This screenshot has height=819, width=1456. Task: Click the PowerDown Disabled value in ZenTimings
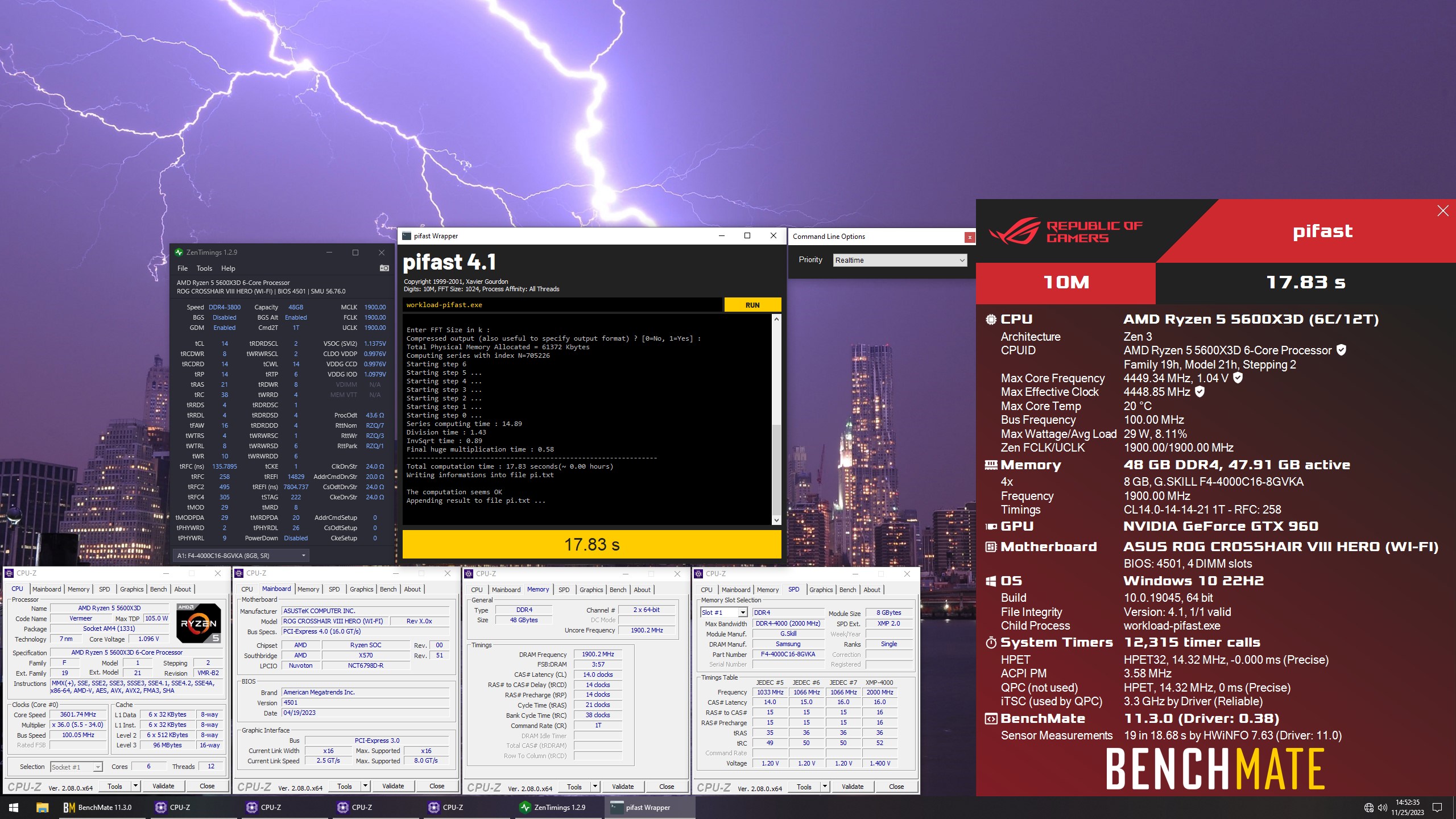pyautogui.click(x=296, y=538)
